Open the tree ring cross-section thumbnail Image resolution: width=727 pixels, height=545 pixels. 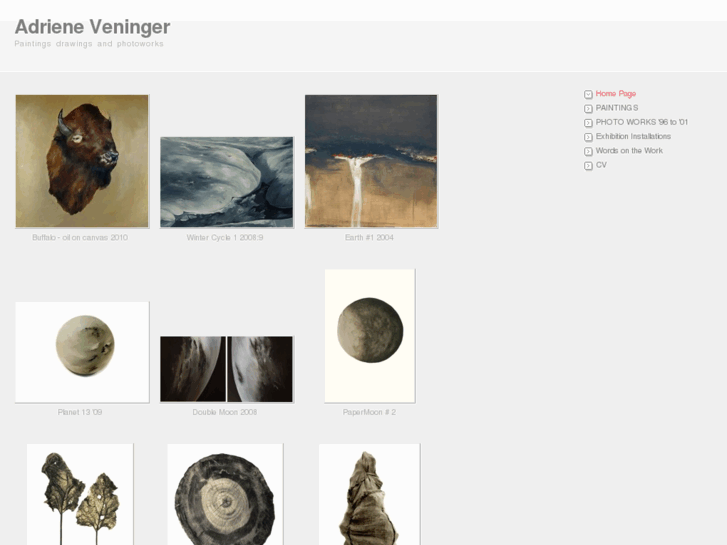(225, 494)
